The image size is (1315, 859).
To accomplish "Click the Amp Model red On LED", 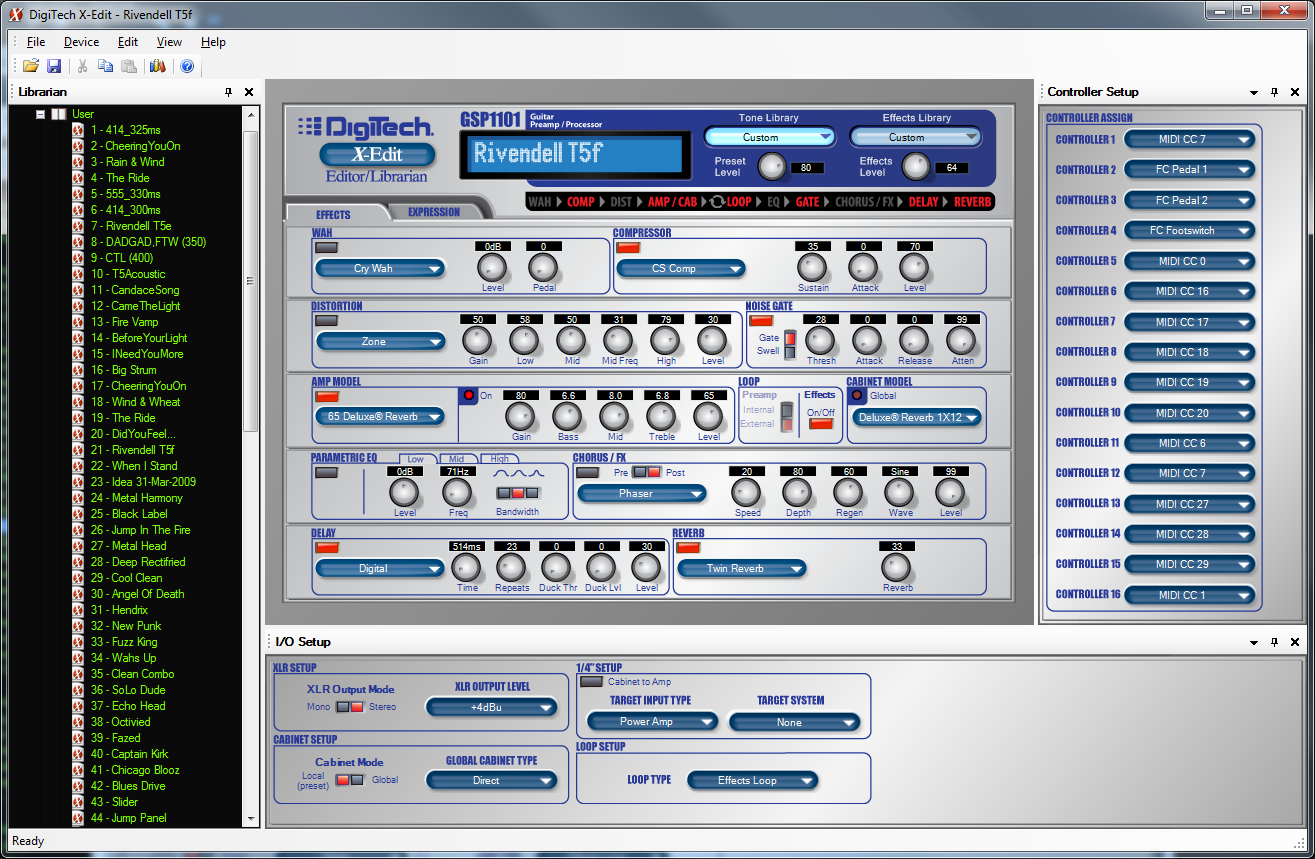I will point(469,396).
